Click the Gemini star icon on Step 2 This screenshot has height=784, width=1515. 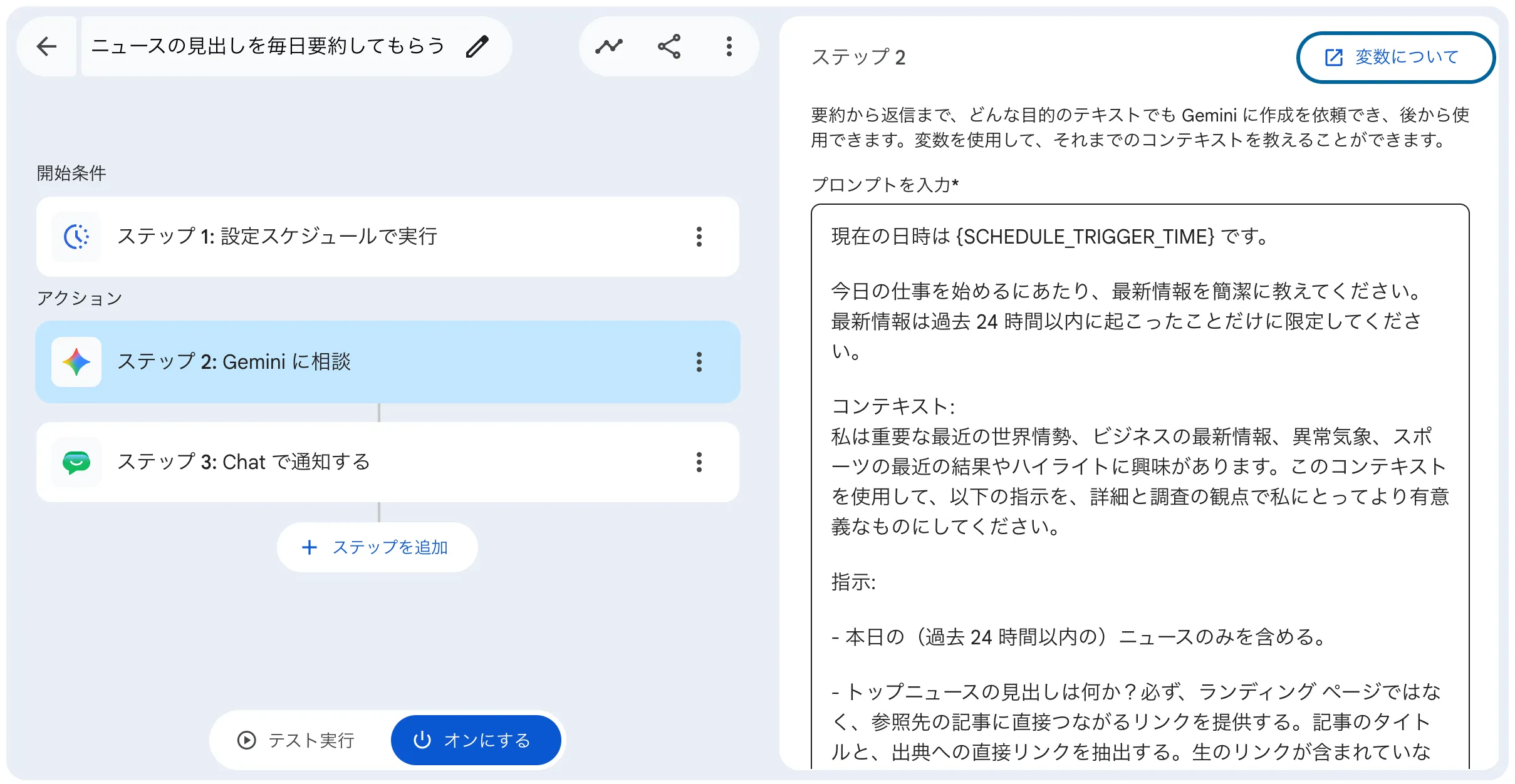point(76,362)
